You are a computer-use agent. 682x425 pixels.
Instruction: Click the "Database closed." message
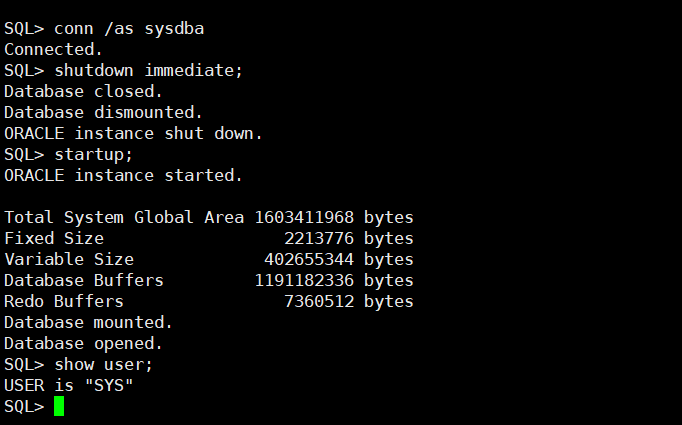coord(83,91)
